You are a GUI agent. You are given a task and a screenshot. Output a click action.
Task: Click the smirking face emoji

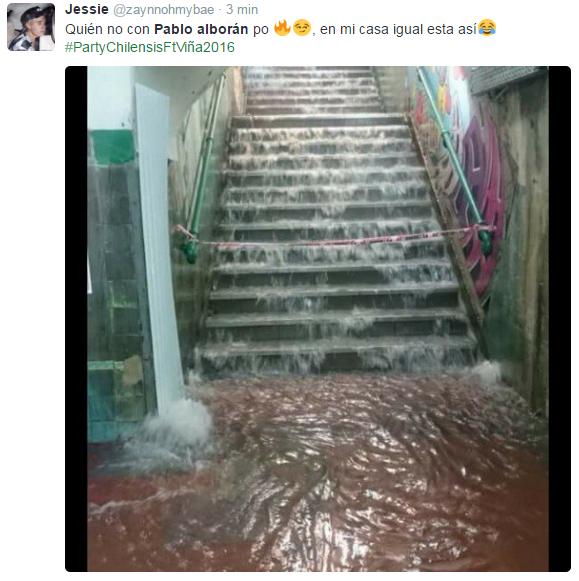[x=302, y=28]
